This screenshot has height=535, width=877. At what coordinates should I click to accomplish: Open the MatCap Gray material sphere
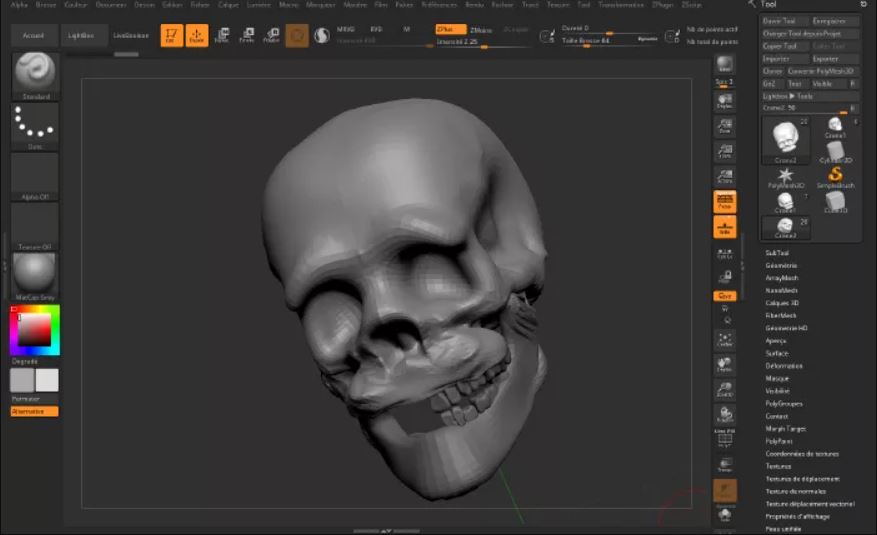(35, 276)
